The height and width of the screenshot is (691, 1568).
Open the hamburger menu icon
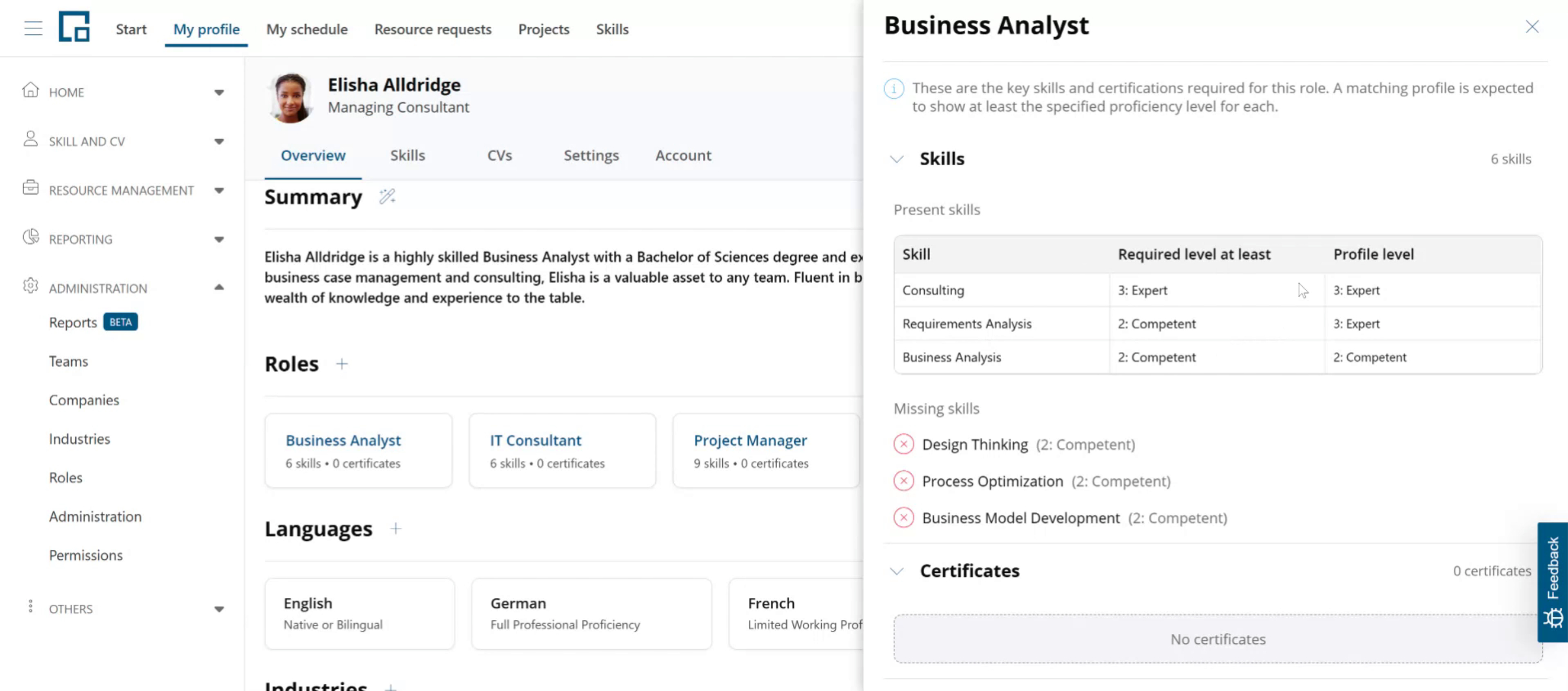point(33,28)
